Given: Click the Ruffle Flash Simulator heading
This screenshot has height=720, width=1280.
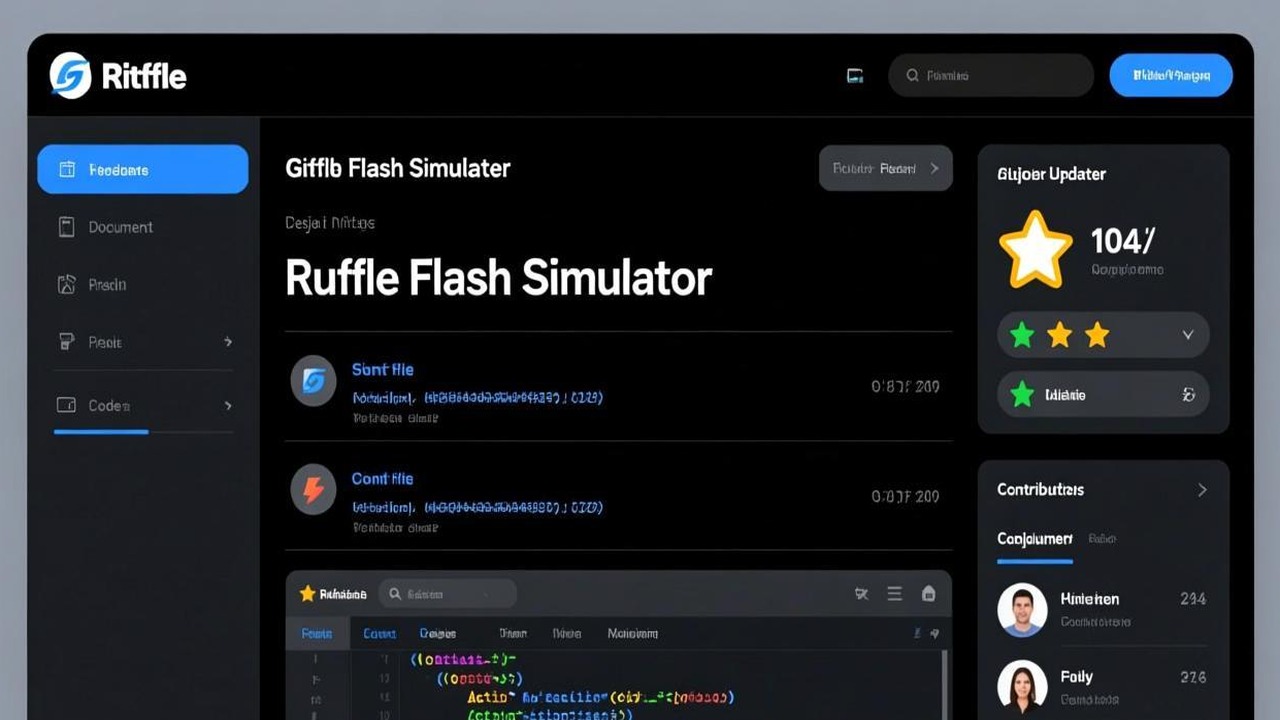Looking at the screenshot, I should (x=498, y=278).
